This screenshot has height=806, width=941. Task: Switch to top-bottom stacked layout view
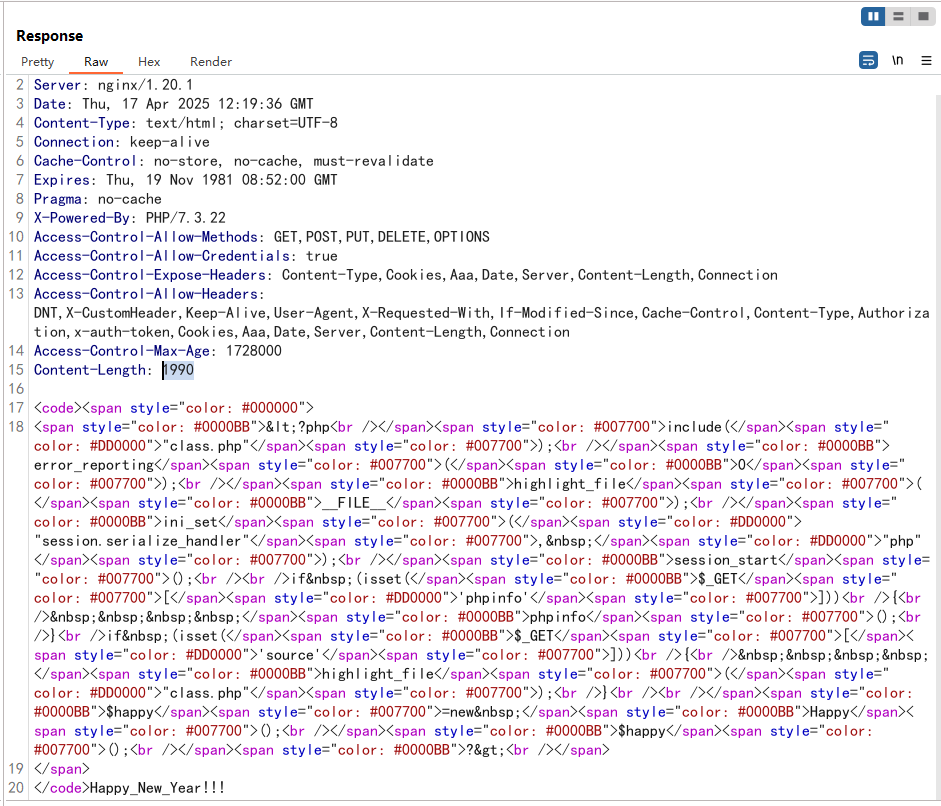[x=898, y=16]
